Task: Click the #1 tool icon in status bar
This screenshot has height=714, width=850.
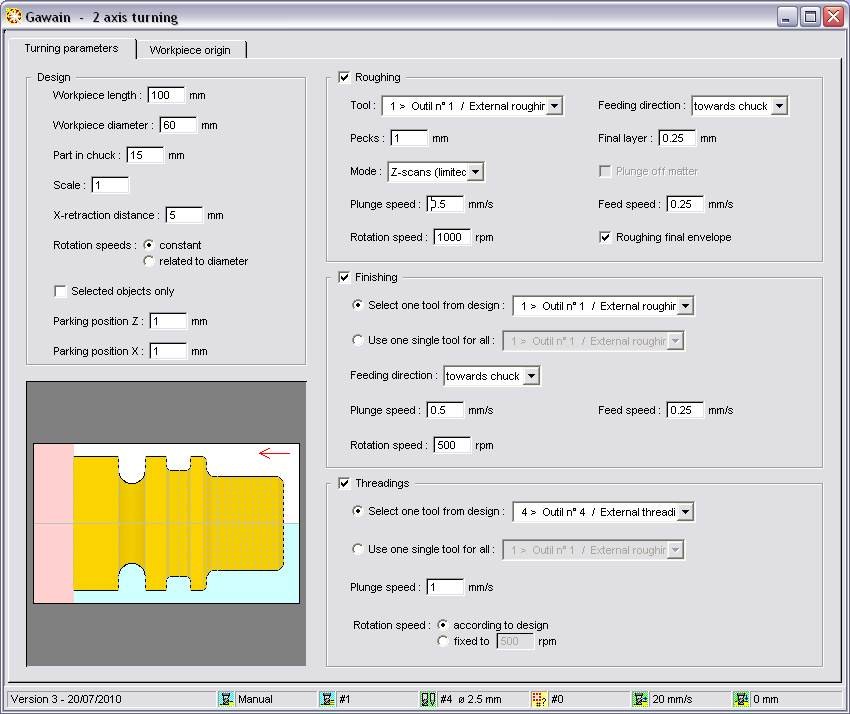Action: (327, 699)
